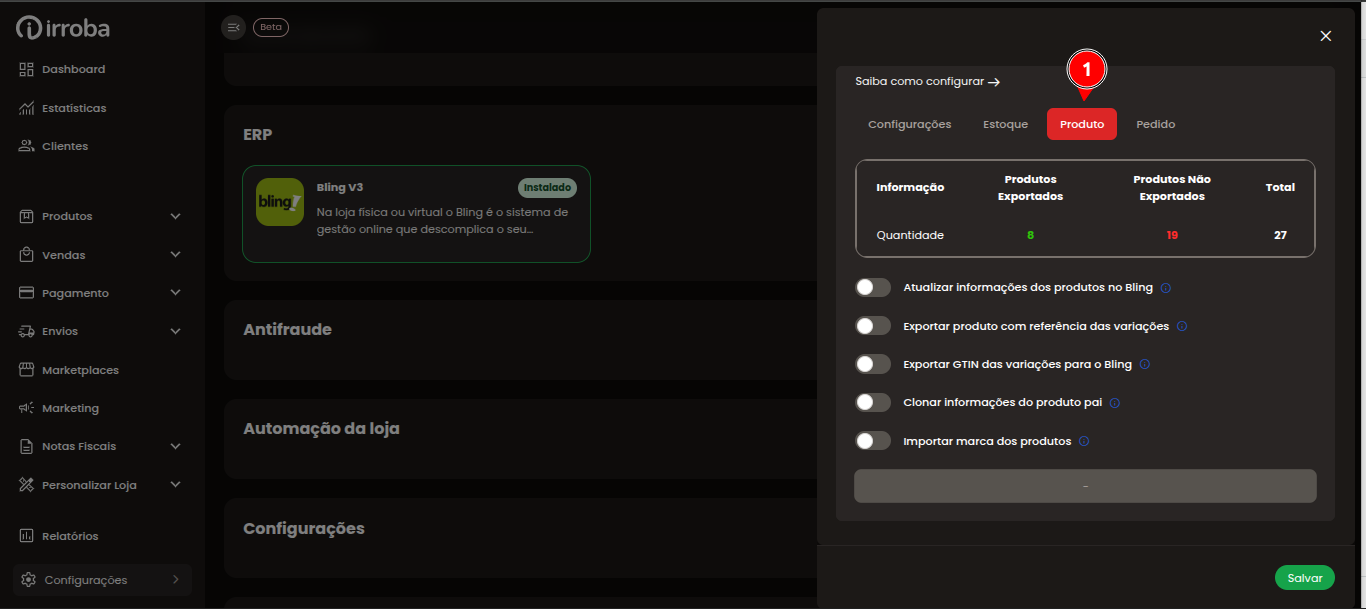Click the Antifraude section header
Viewport: 1366px width, 609px height.
pos(287,329)
